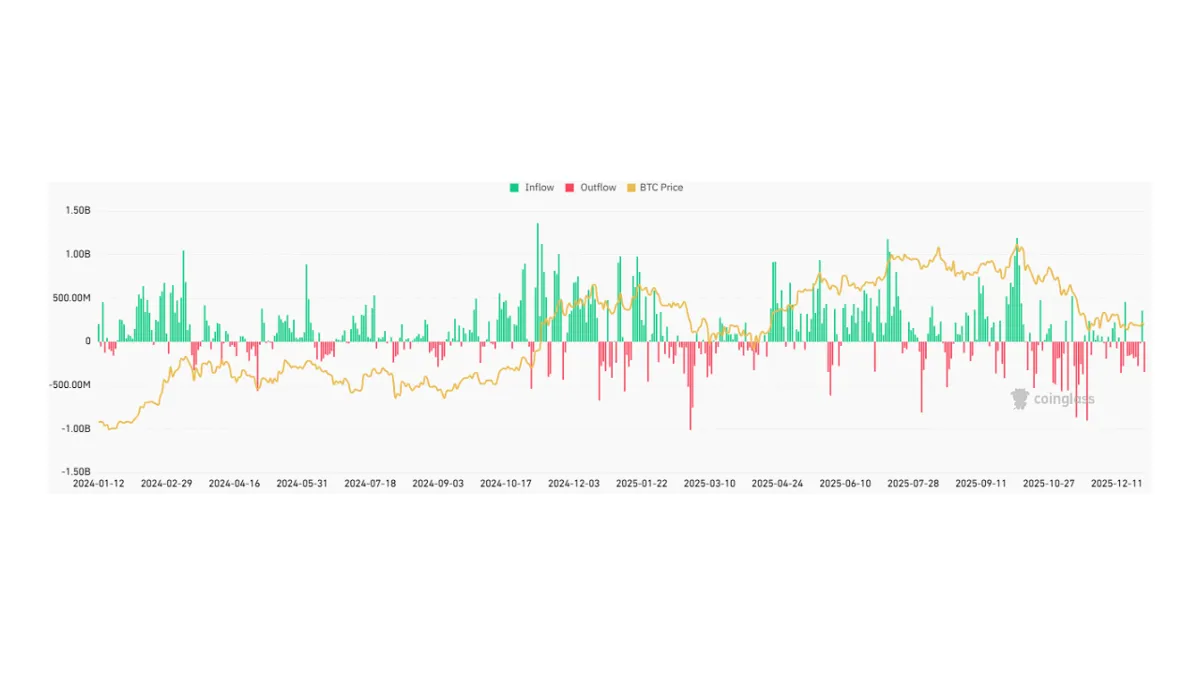
Task: Click the red Outflow legend square
Action: pyautogui.click(x=570, y=188)
